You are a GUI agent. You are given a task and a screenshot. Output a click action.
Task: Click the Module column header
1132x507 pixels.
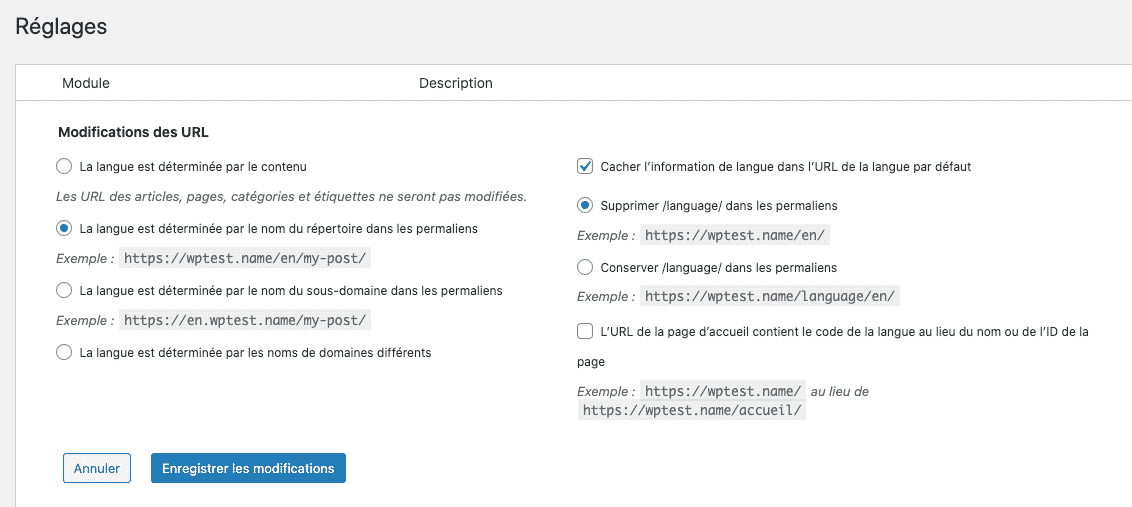click(86, 83)
